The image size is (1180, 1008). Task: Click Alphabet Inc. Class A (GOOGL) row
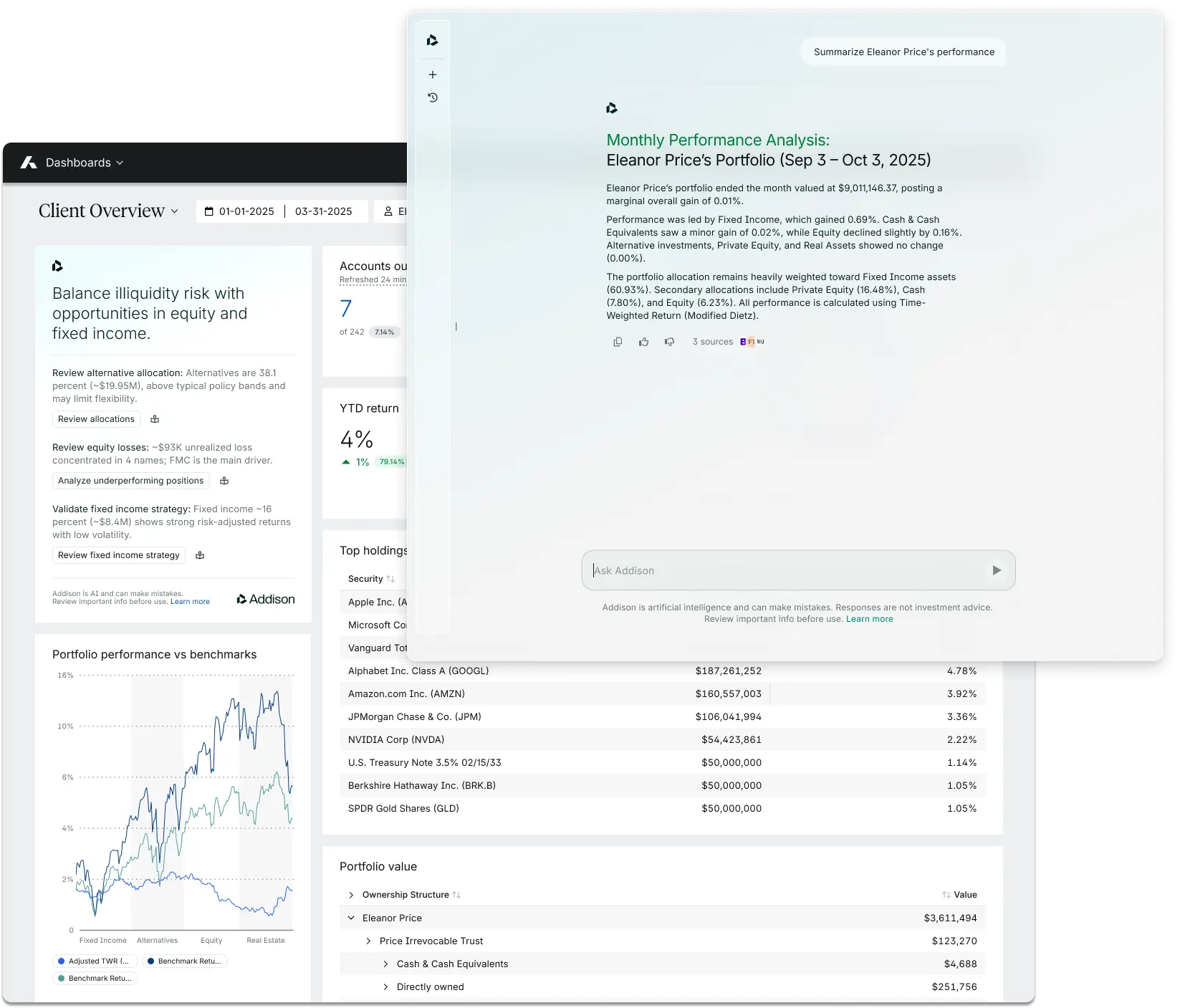point(663,671)
